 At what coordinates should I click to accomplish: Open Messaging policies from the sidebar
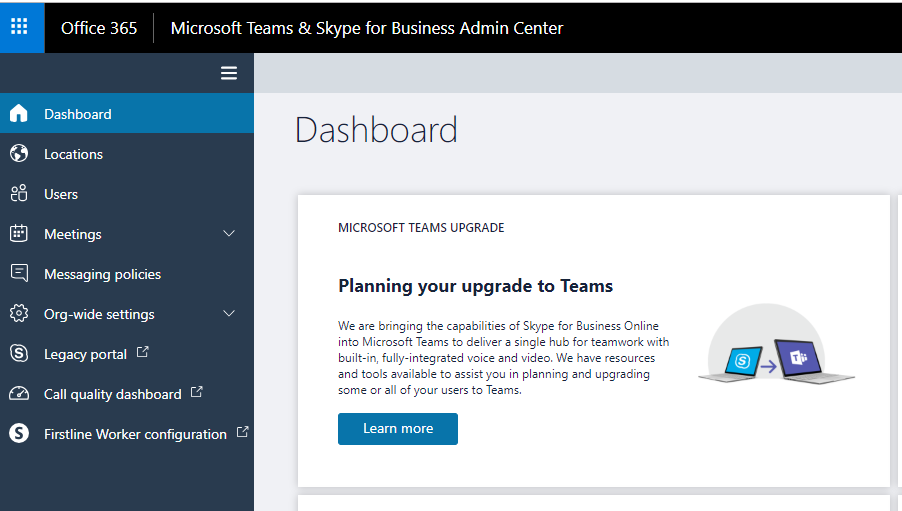point(102,274)
